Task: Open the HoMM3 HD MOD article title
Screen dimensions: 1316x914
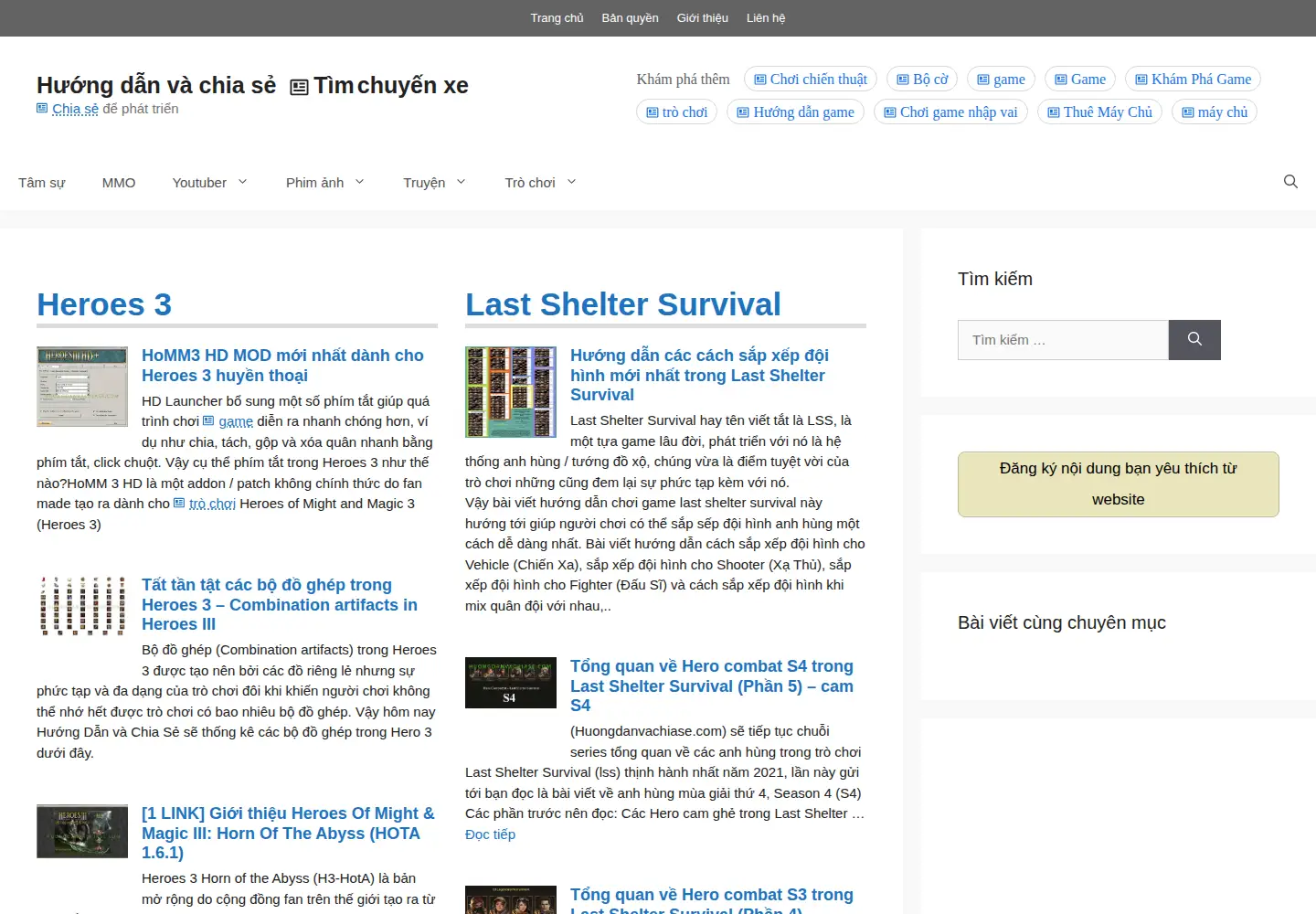Action: (x=282, y=366)
